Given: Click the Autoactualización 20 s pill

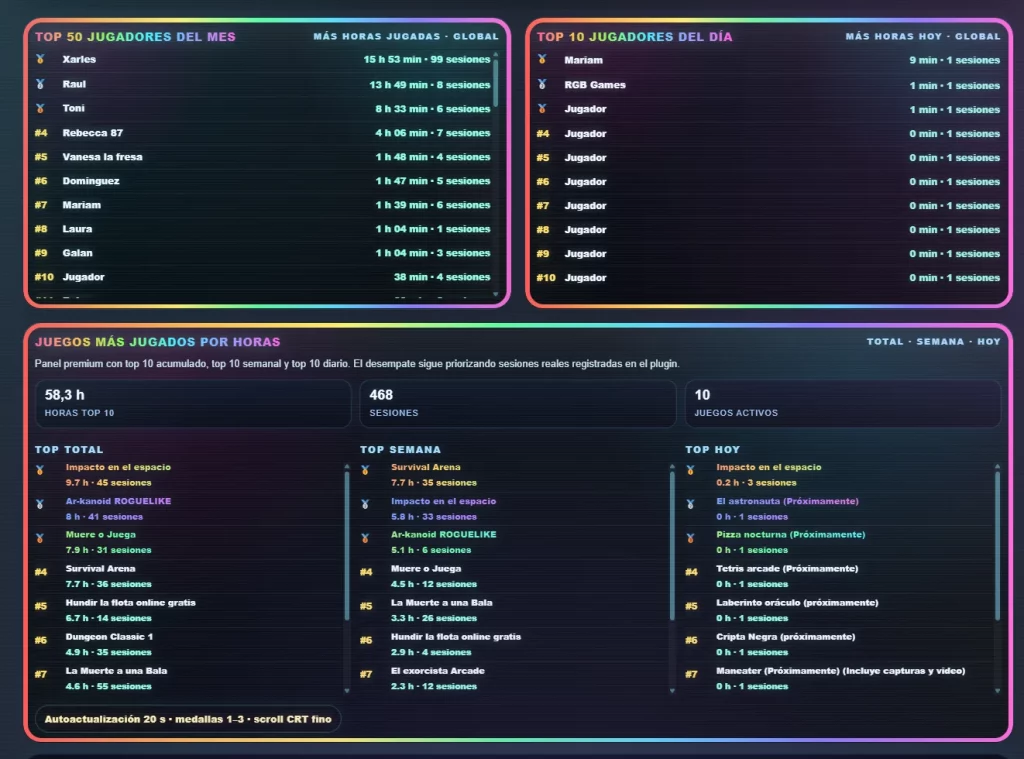Looking at the screenshot, I should point(187,719).
